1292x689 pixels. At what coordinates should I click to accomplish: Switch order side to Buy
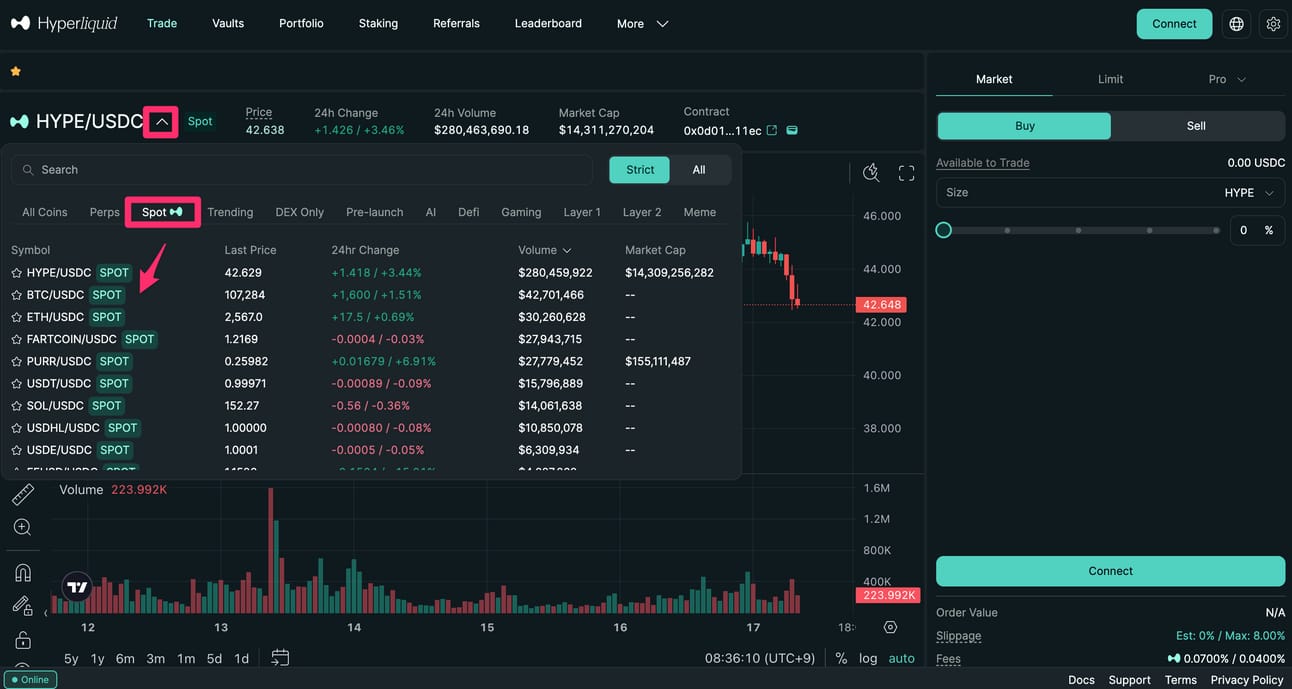(x=1024, y=126)
